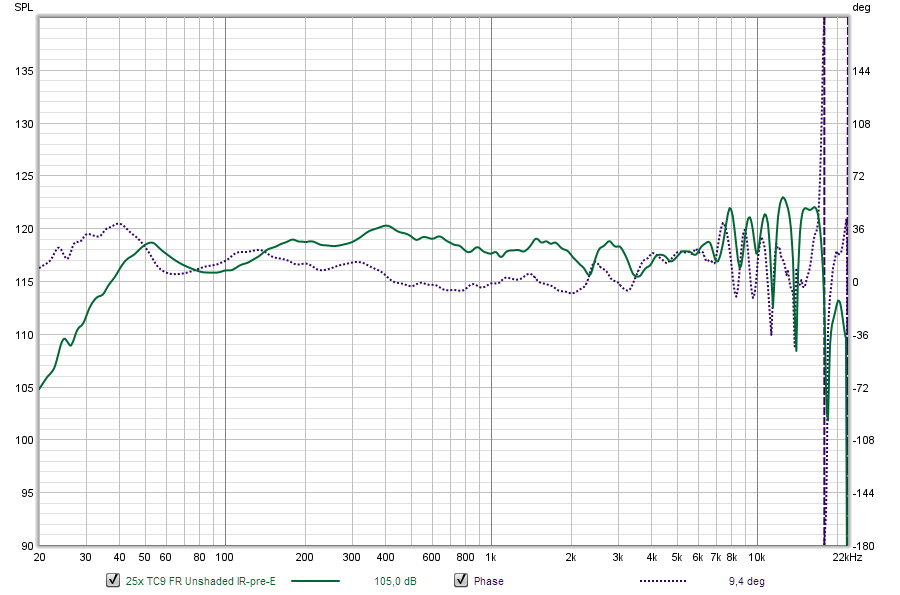Click the 20 frequency axis label

pyautogui.click(x=39, y=557)
